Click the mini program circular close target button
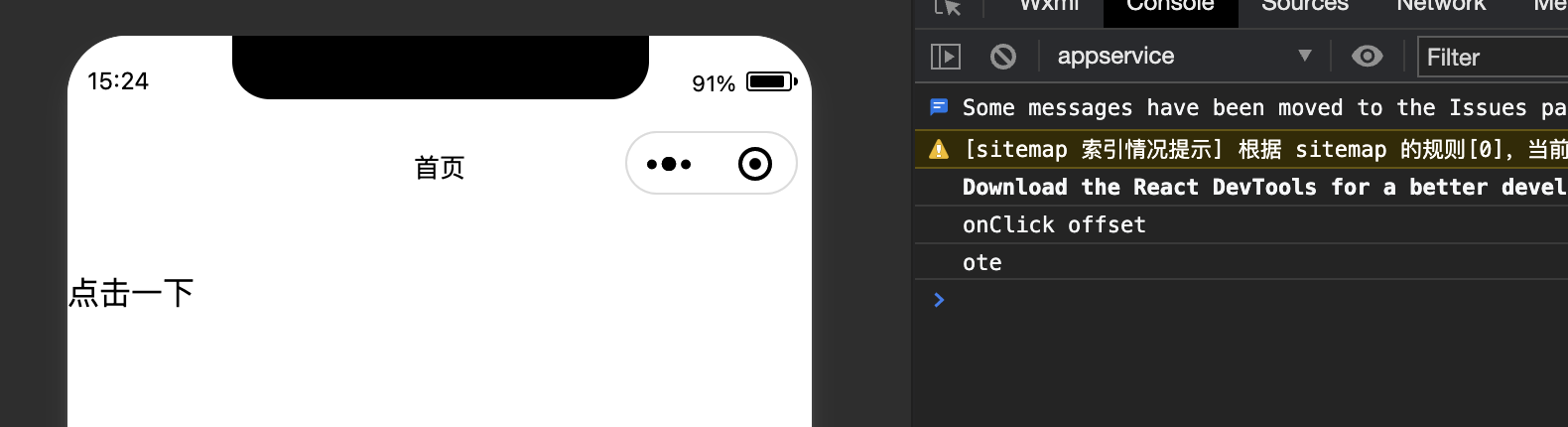 point(755,164)
